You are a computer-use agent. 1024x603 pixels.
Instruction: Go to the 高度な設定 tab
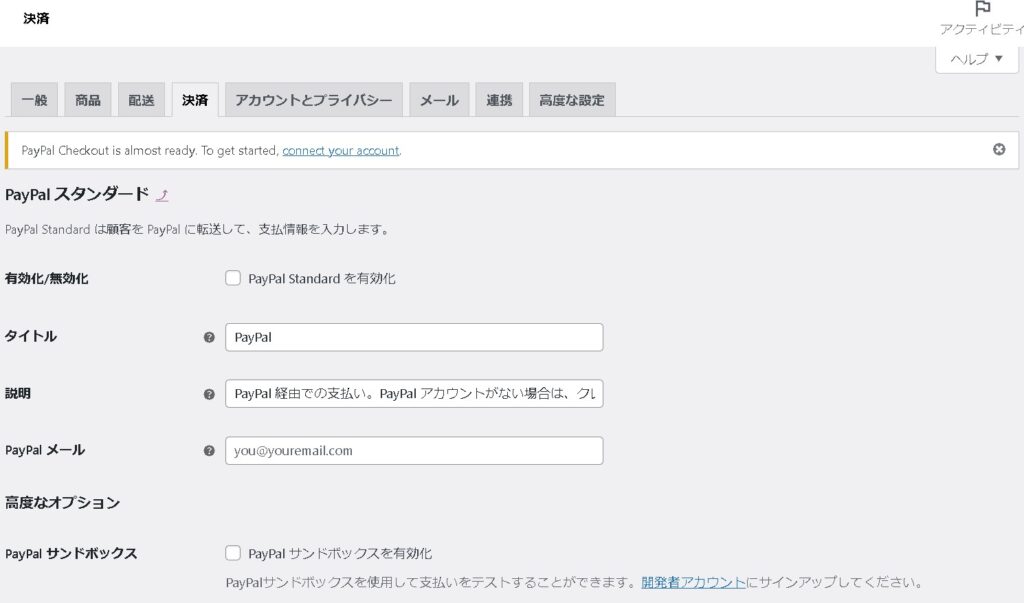point(571,100)
